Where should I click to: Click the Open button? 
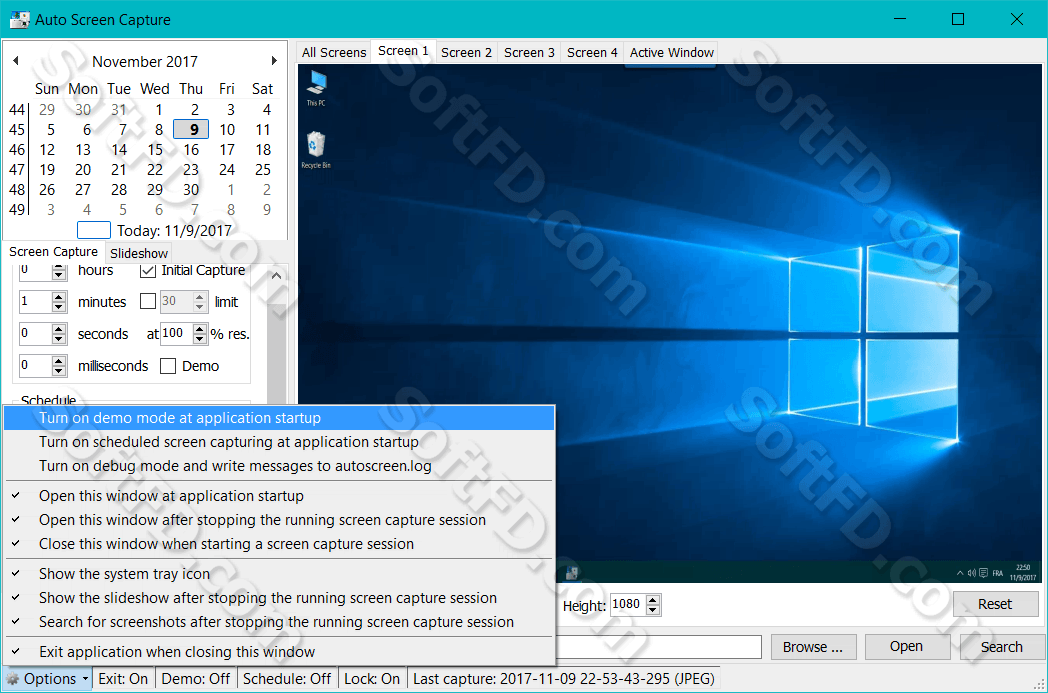click(906, 647)
